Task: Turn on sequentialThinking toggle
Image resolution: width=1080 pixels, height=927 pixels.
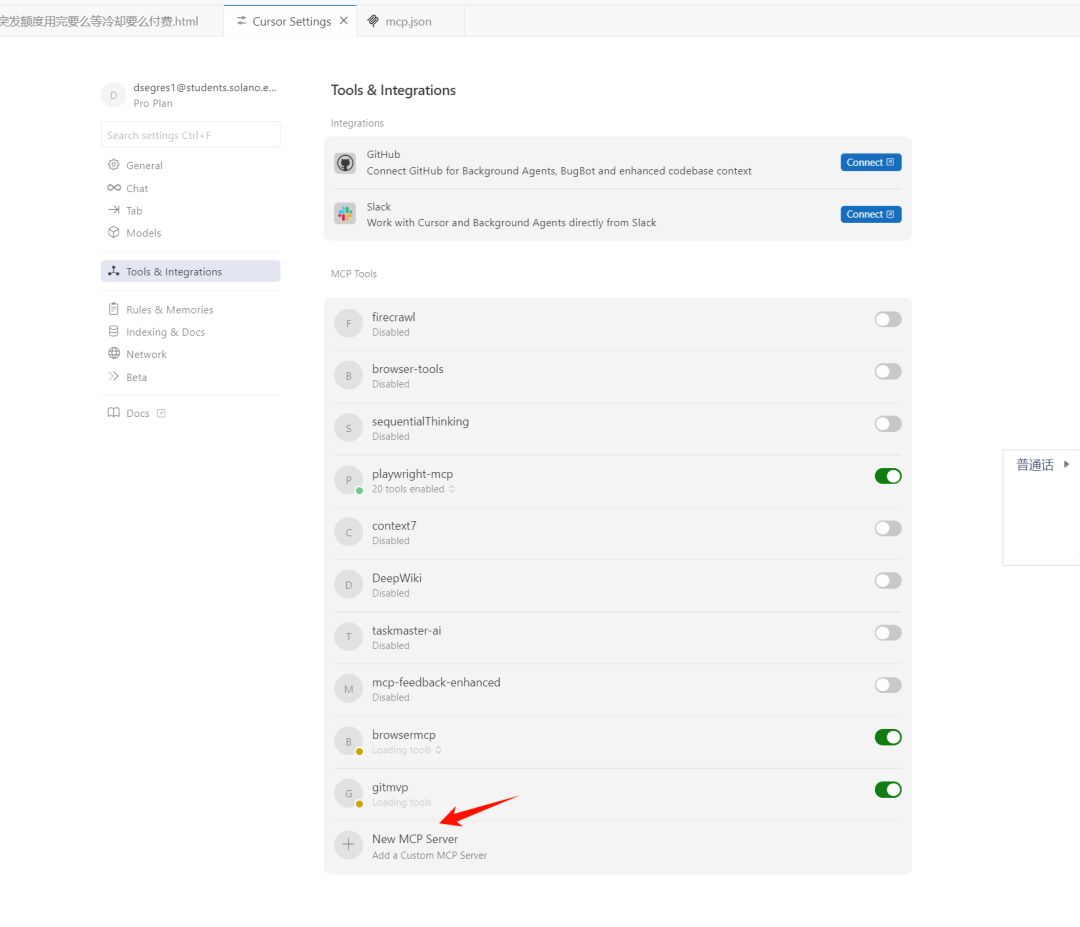Action: pyautogui.click(x=888, y=424)
